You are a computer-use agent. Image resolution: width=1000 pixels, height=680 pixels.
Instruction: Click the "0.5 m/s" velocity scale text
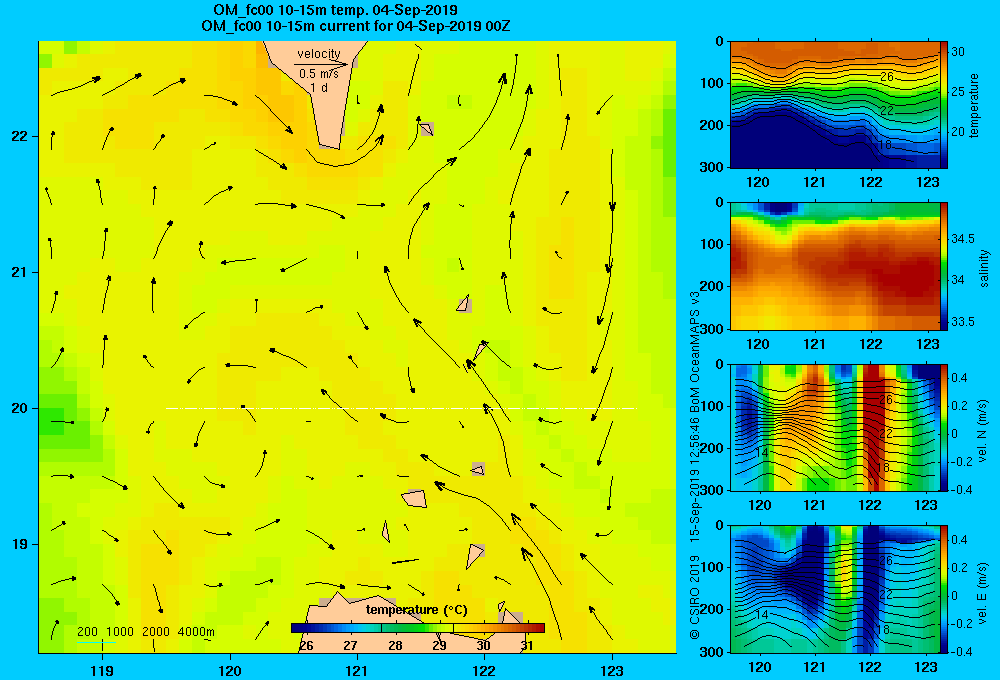(x=319, y=74)
